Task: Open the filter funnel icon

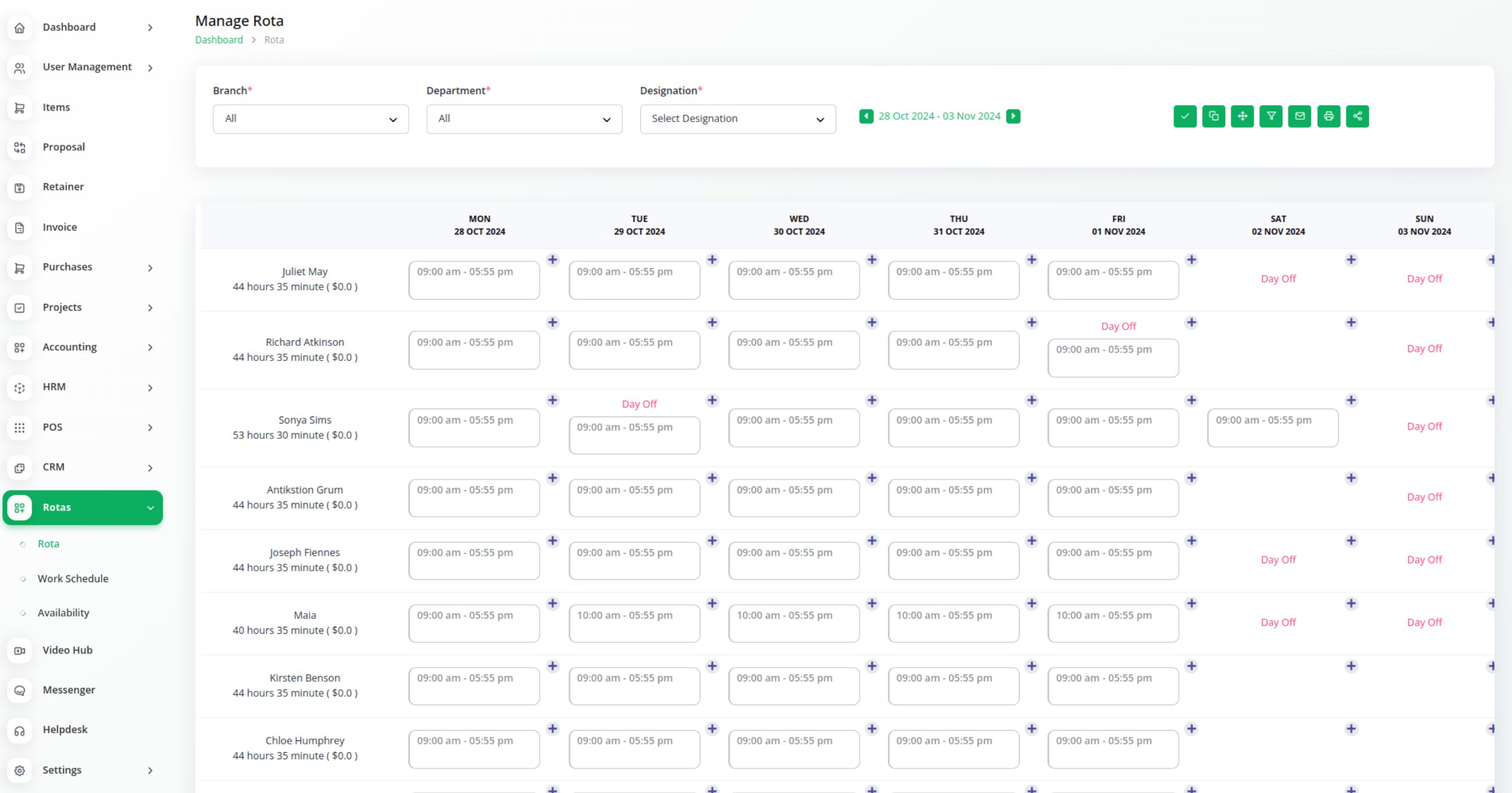Action: [x=1271, y=116]
